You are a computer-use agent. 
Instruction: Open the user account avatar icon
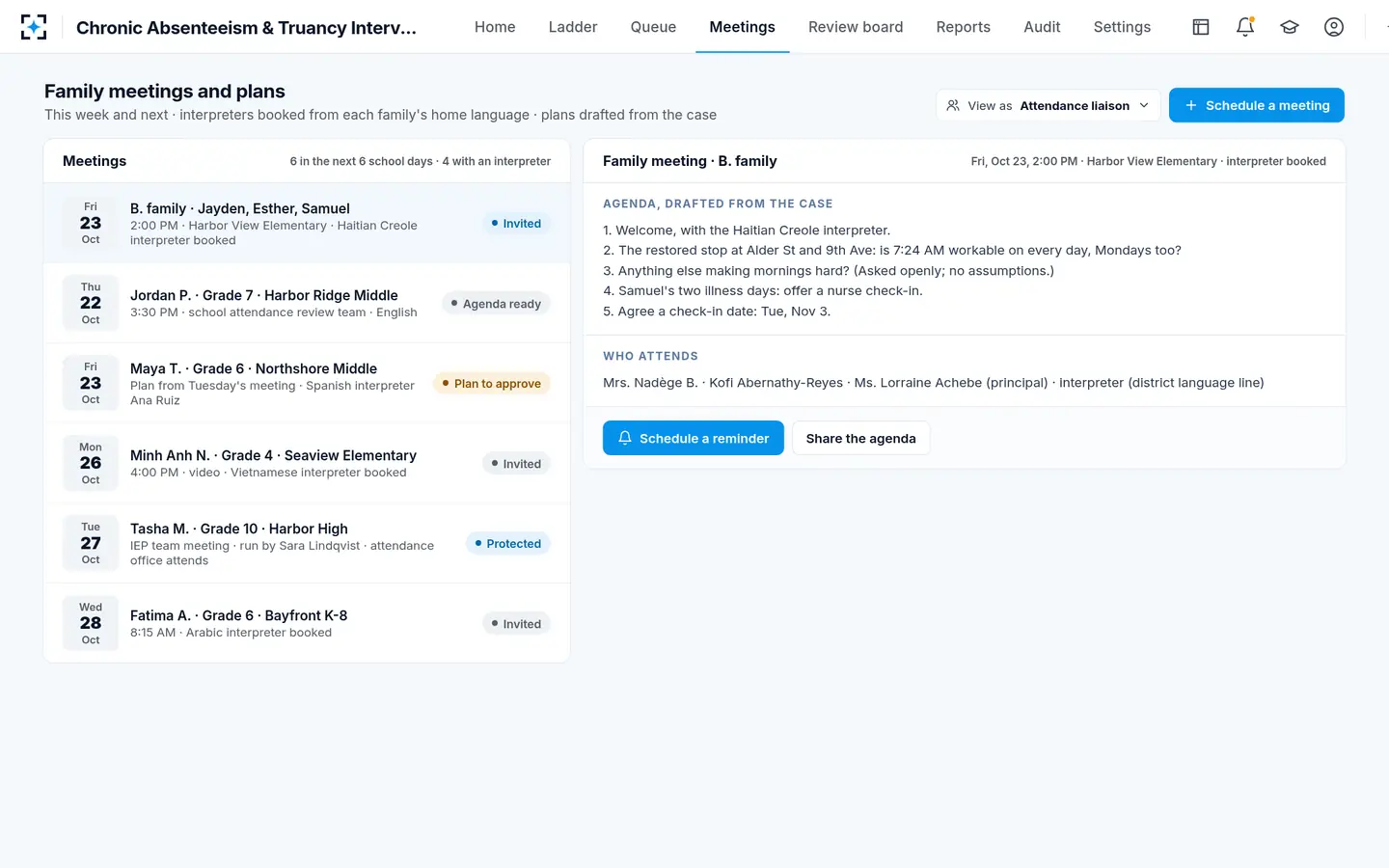1334,27
